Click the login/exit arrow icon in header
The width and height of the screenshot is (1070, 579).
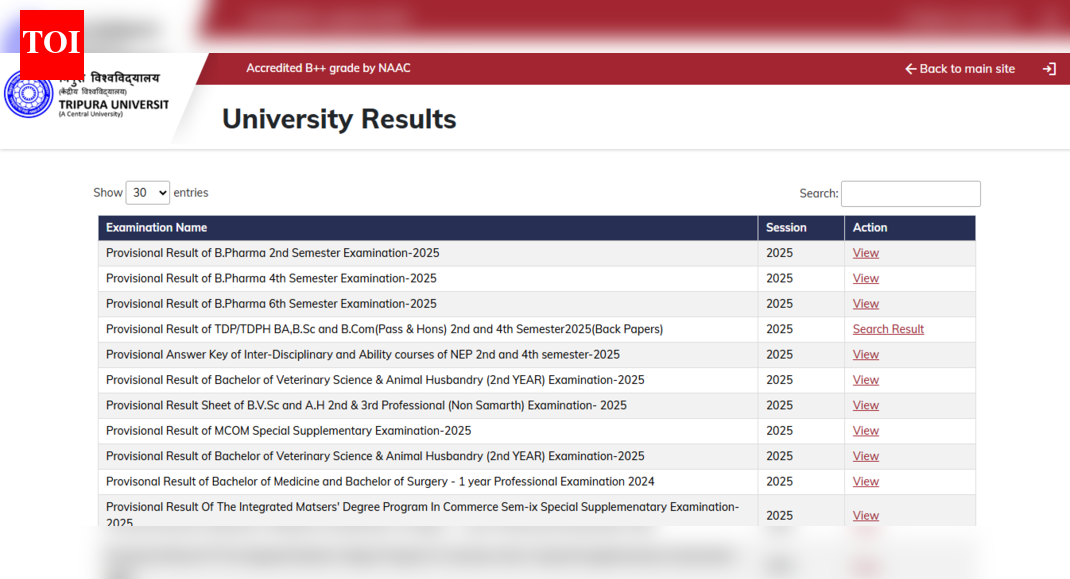[x=1048, y=68]
